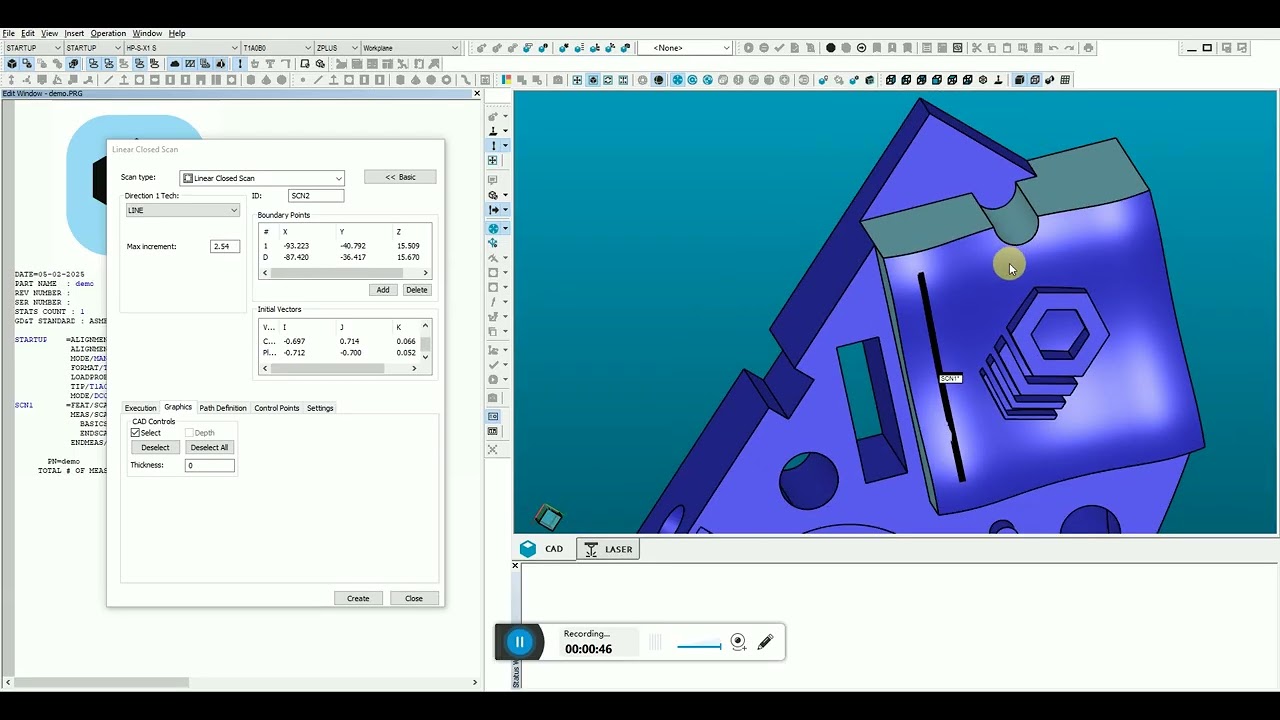Screen dimensions: 1280x720
Task: Open the first STARTUP dropdown
Action: (33, 48)
